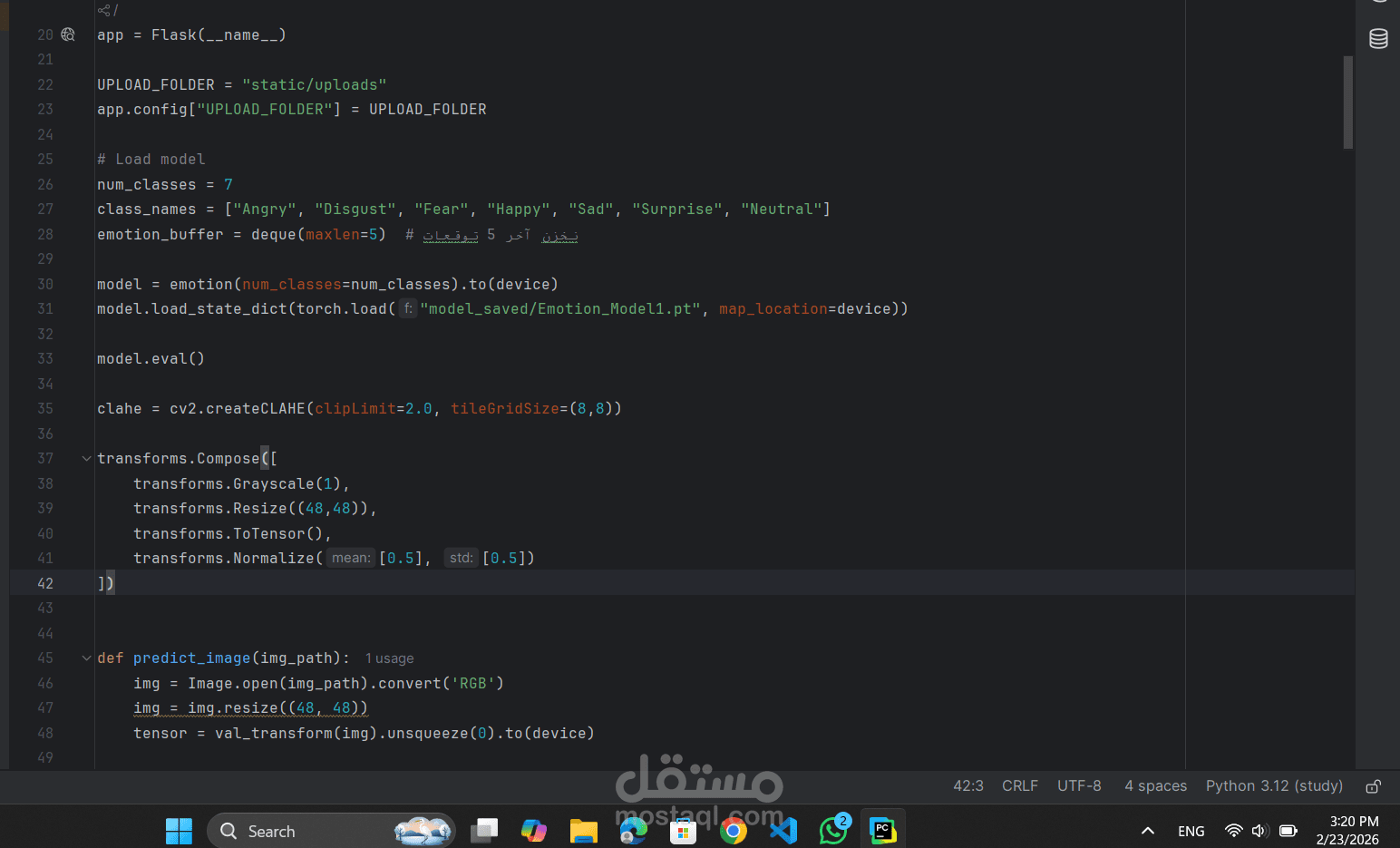Collapse the transforms.Compose block on line 37
The image size is (1400, 848).
click(x=86, y=459)
